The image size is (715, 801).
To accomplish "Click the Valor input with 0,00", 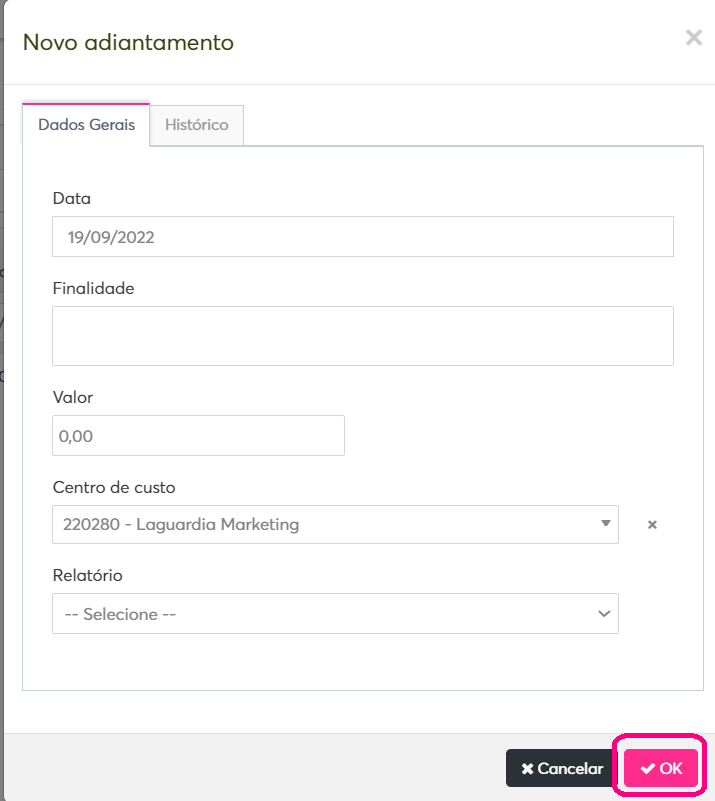I will tap(198, 436).
